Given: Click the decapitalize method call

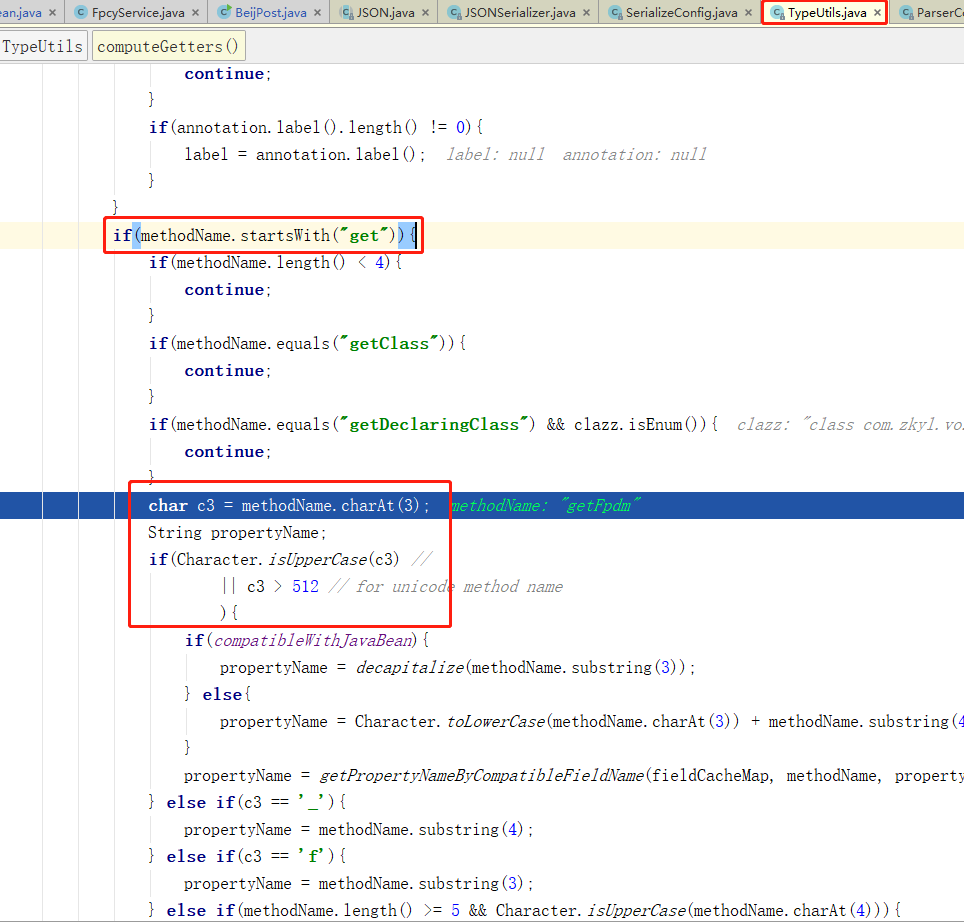Looking at the screenshot, I should click(410, 667).
